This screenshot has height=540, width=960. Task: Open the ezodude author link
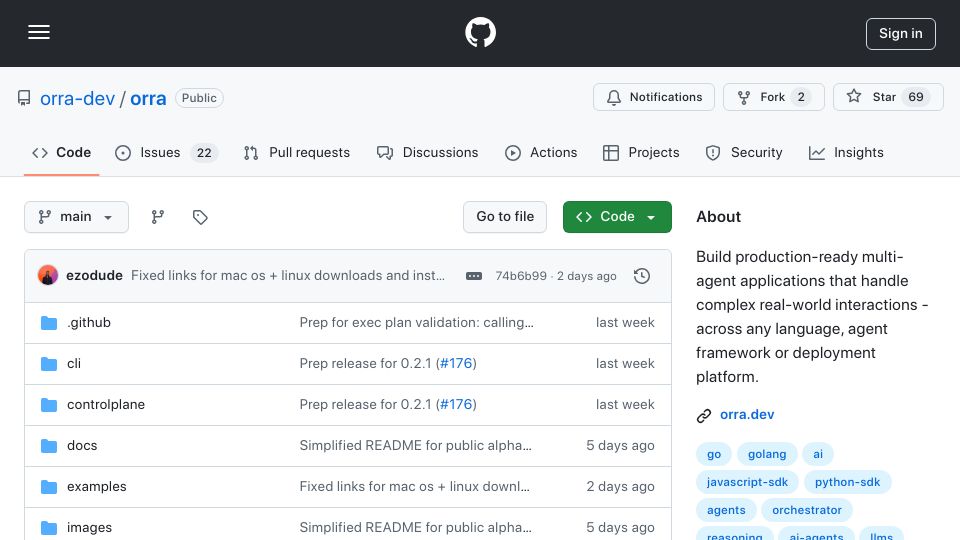pos(94,276)
